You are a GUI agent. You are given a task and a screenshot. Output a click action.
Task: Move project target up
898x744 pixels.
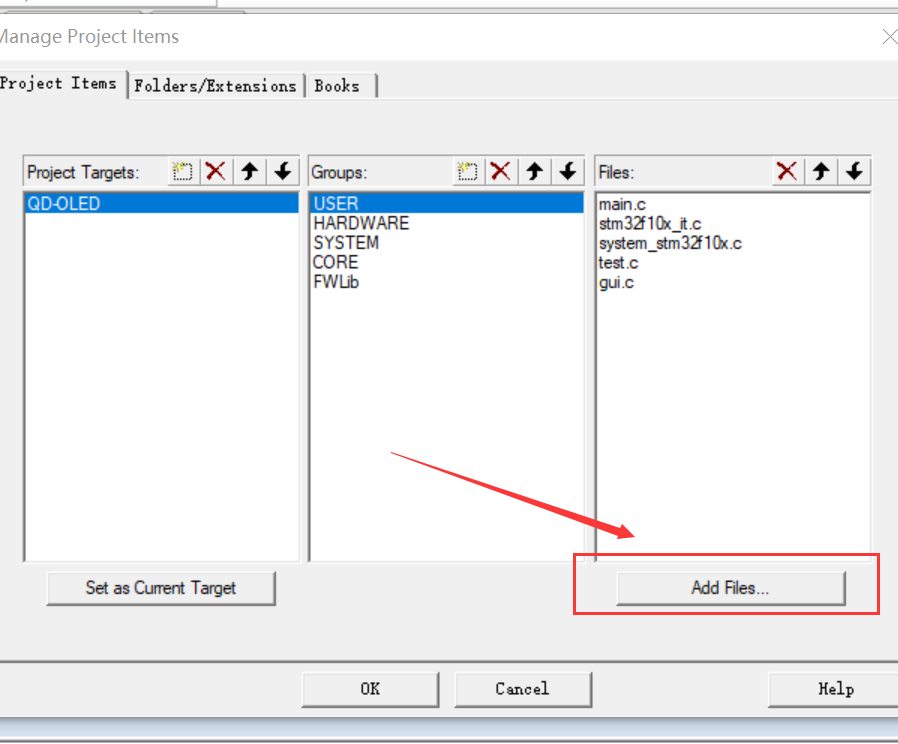[249, 171]
